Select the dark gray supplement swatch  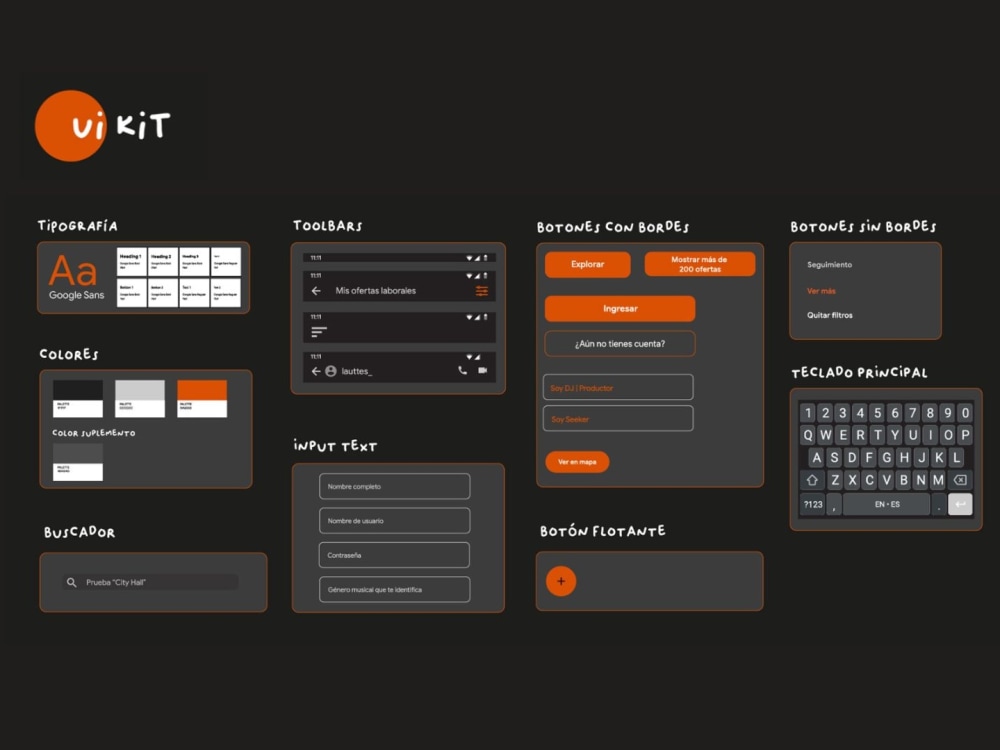(x=78, y=462)
